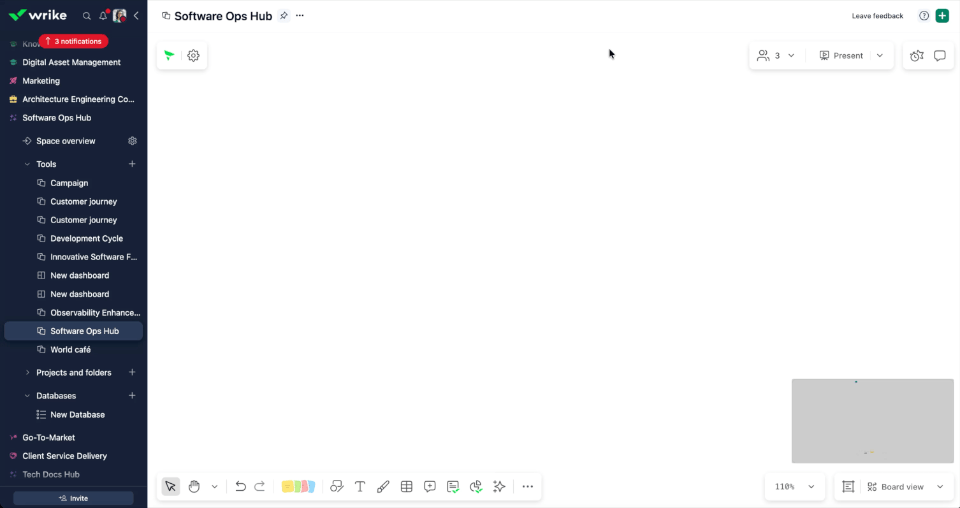Open Go-To-Market space
The image size is (960, 508).
tap(48, 438)
